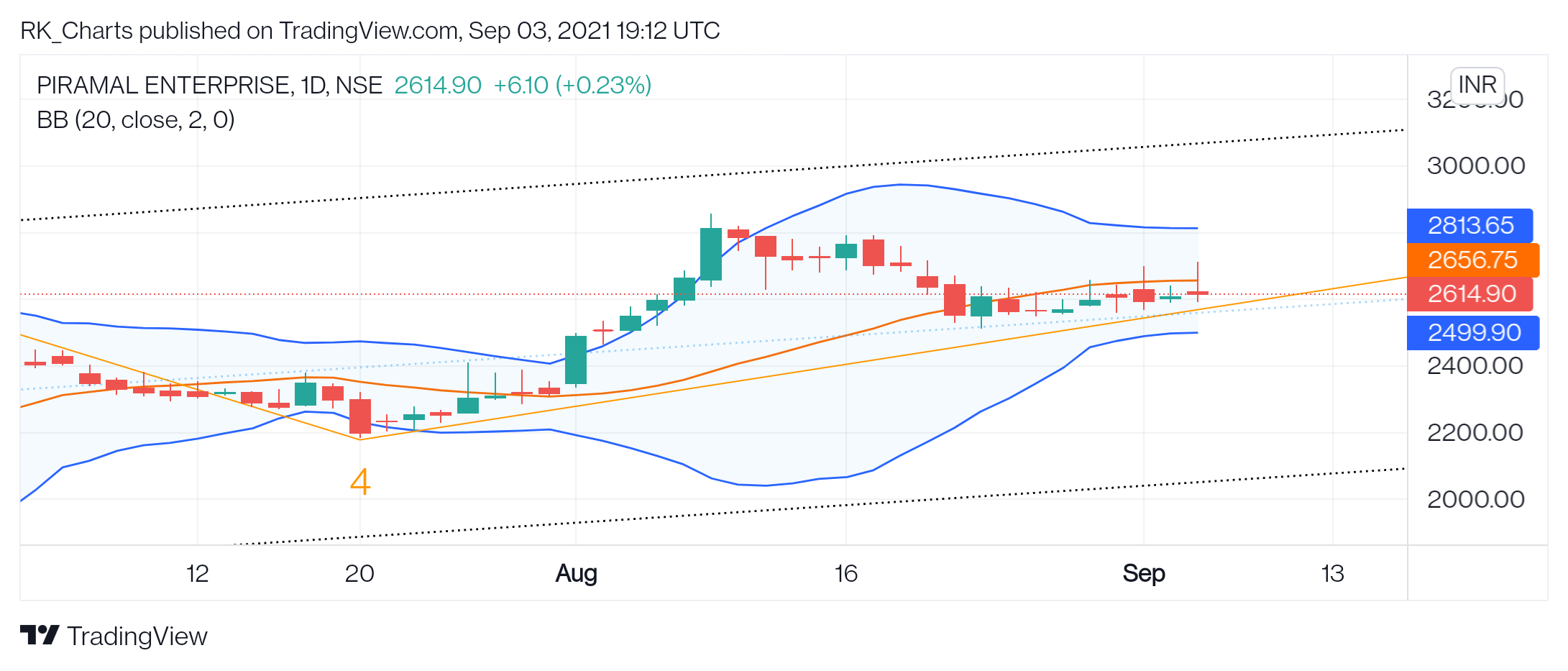
Task: Click the Aug label on the time axis
Action: point(577,573)
